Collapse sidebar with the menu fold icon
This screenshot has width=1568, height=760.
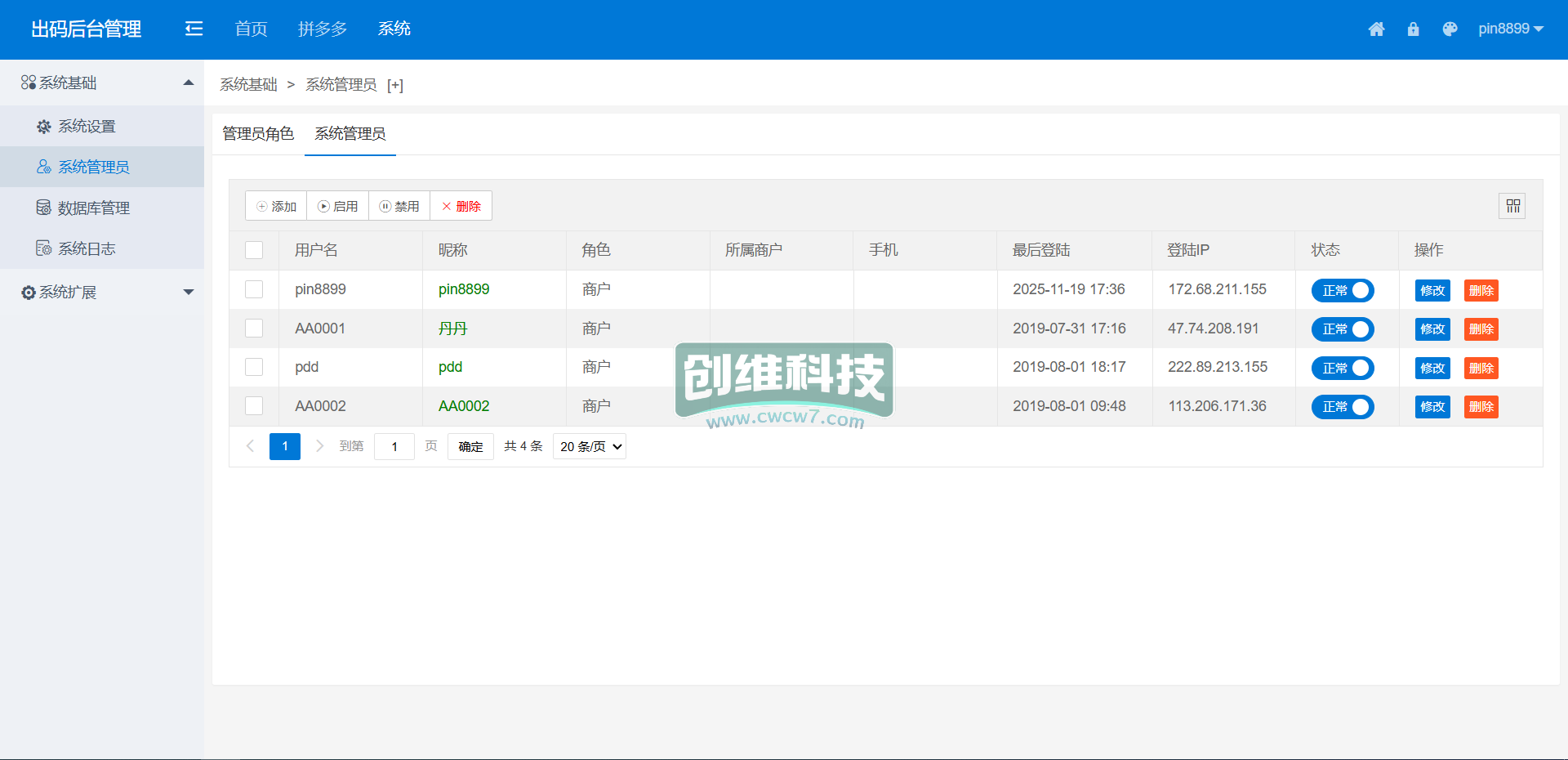click(194, 29)
